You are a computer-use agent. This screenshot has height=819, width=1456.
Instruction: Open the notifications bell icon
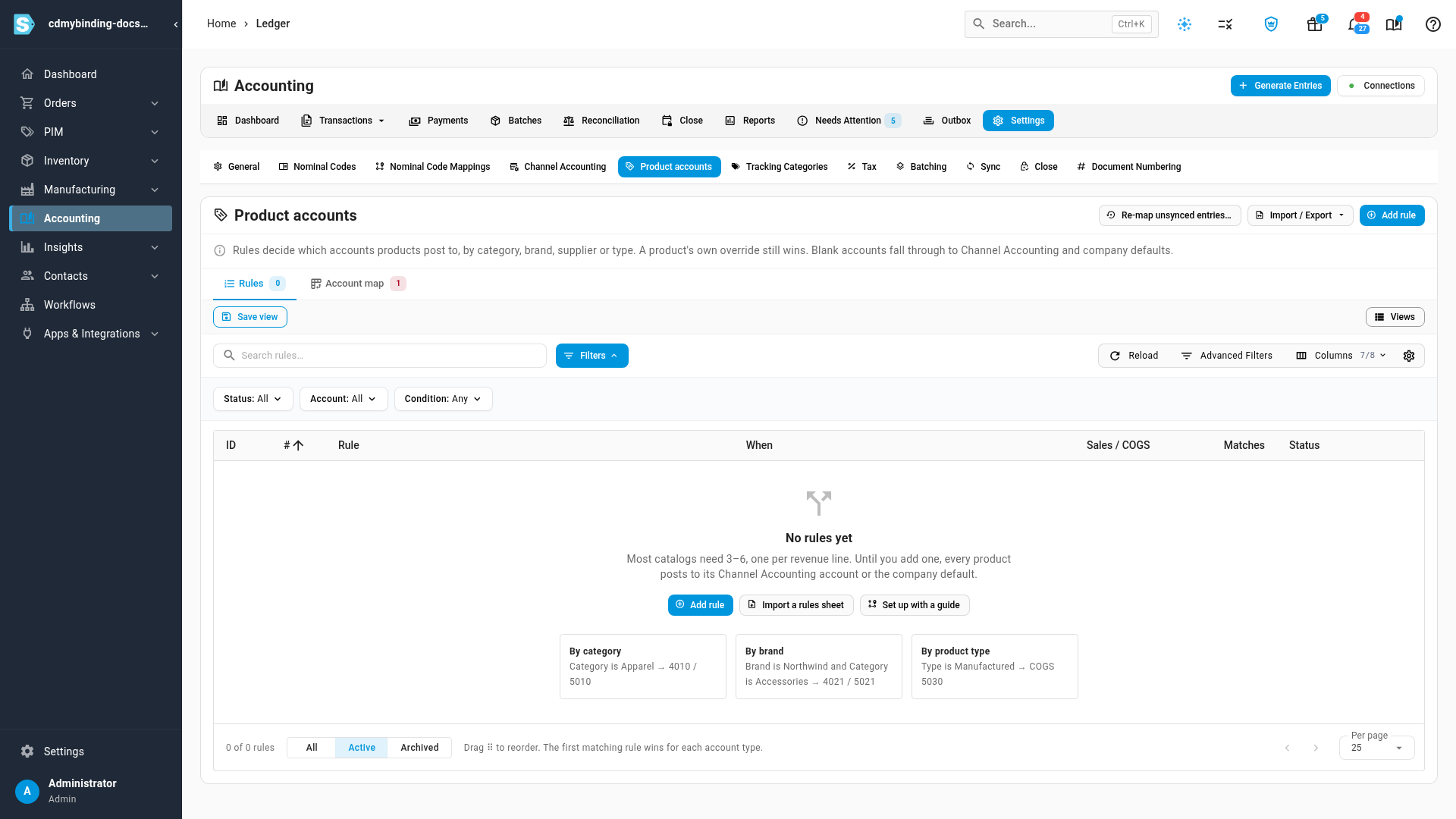point(1354,24)
